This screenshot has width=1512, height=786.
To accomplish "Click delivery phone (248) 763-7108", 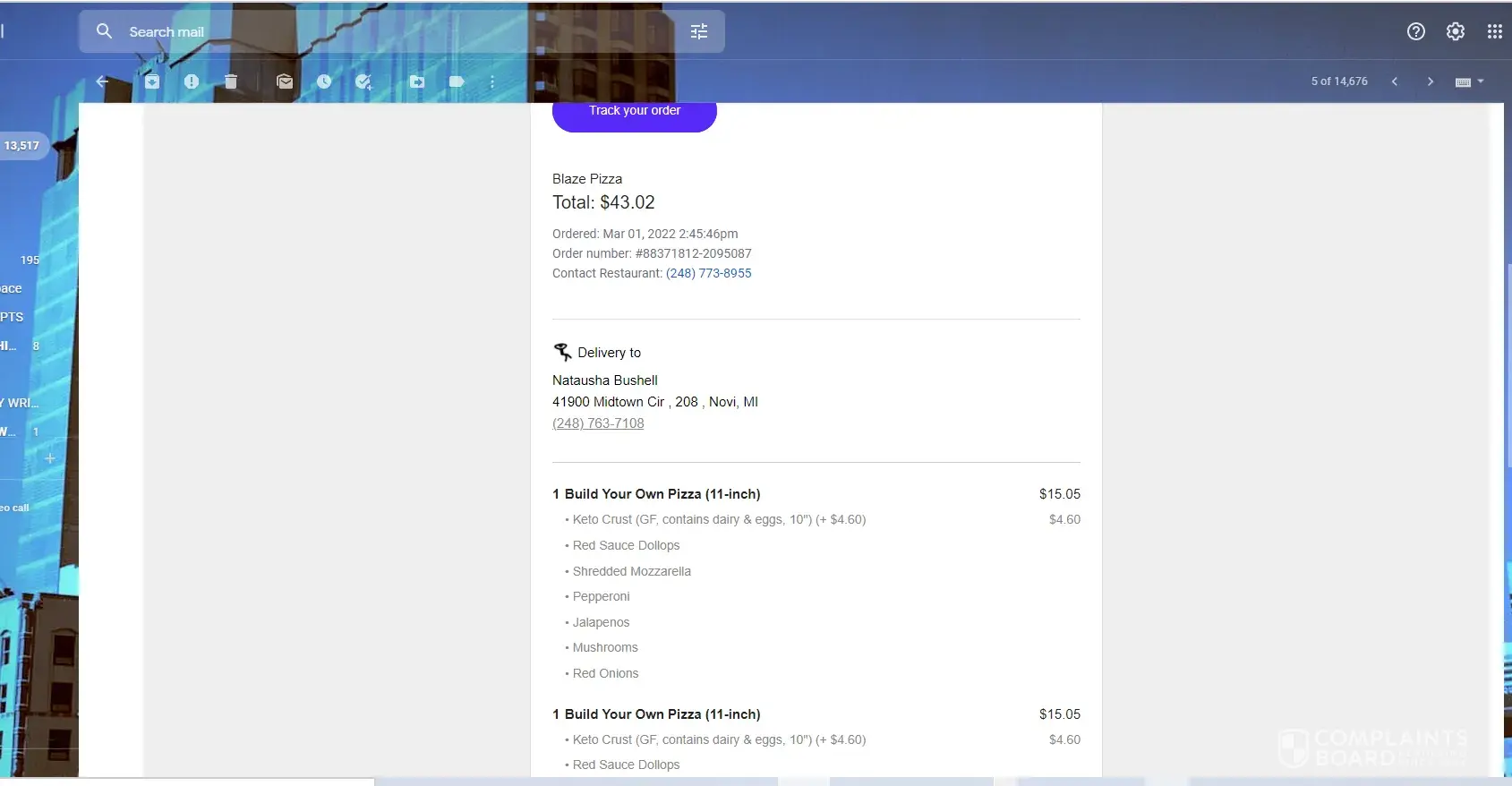I will (x=598, y=423).
